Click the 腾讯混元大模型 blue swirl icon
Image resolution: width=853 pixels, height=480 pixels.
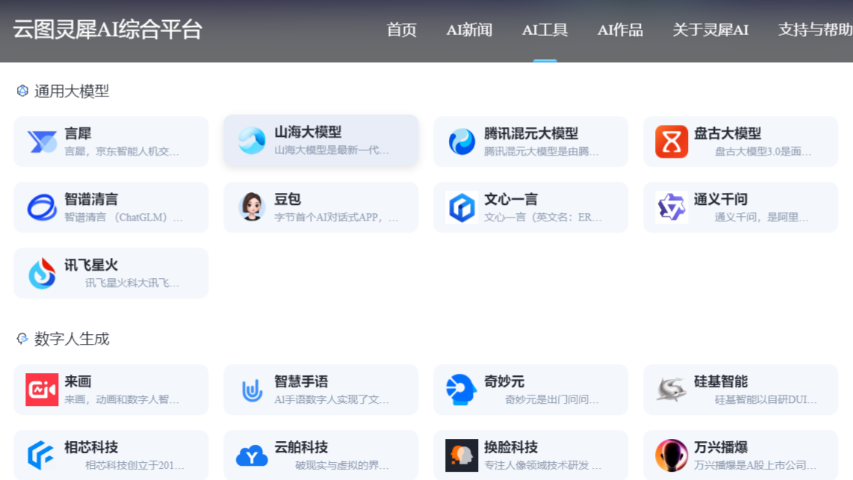tap(462, 141)
